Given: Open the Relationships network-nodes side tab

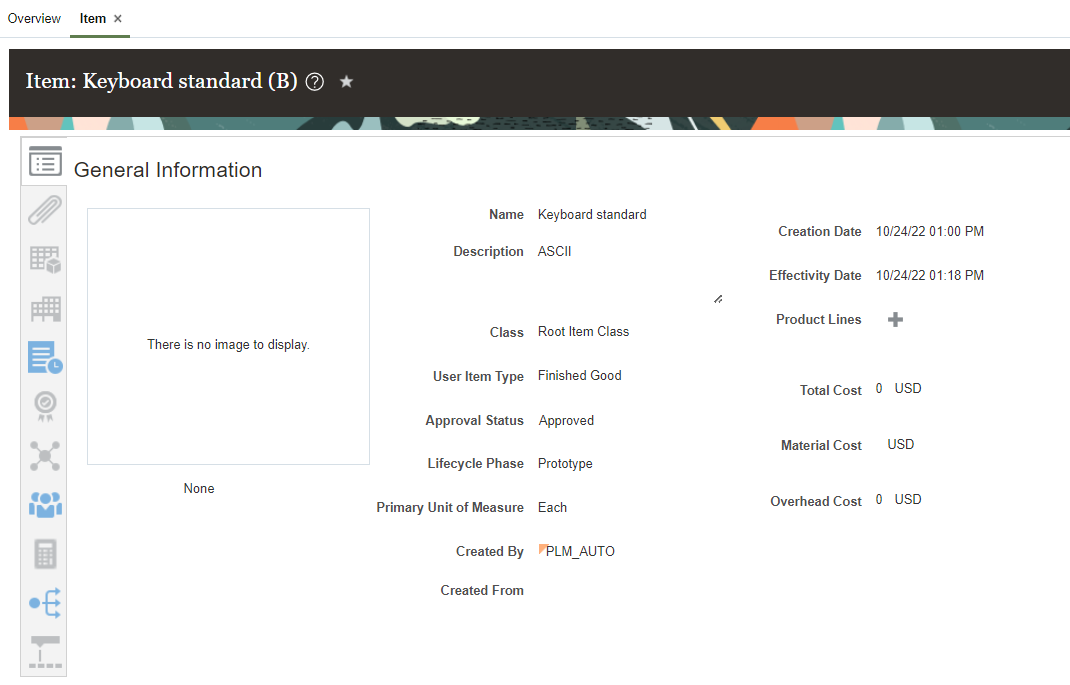Looking at the screenshot, I should coord(45,456).
